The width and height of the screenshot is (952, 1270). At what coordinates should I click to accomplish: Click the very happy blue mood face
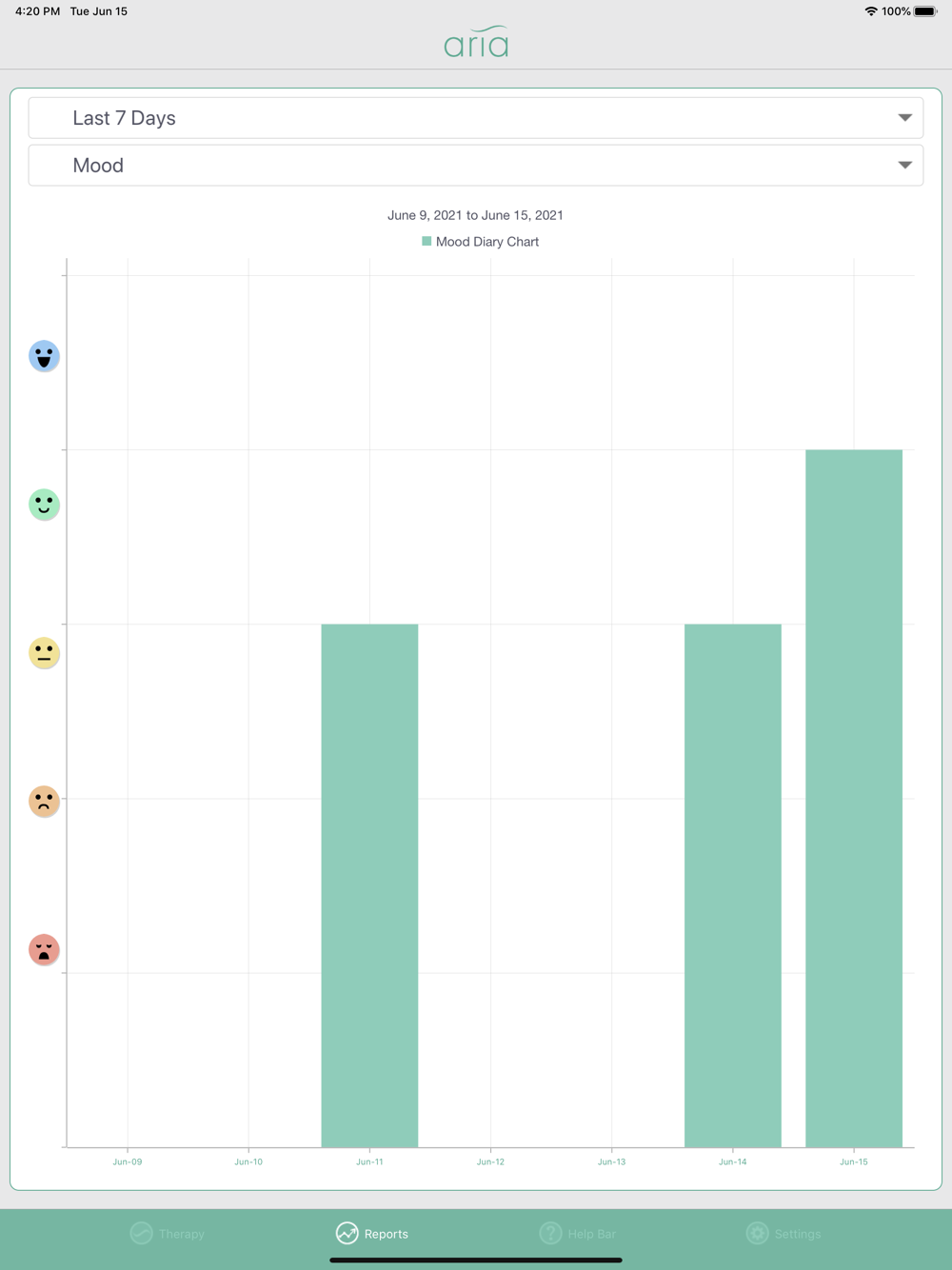point(44,356)
